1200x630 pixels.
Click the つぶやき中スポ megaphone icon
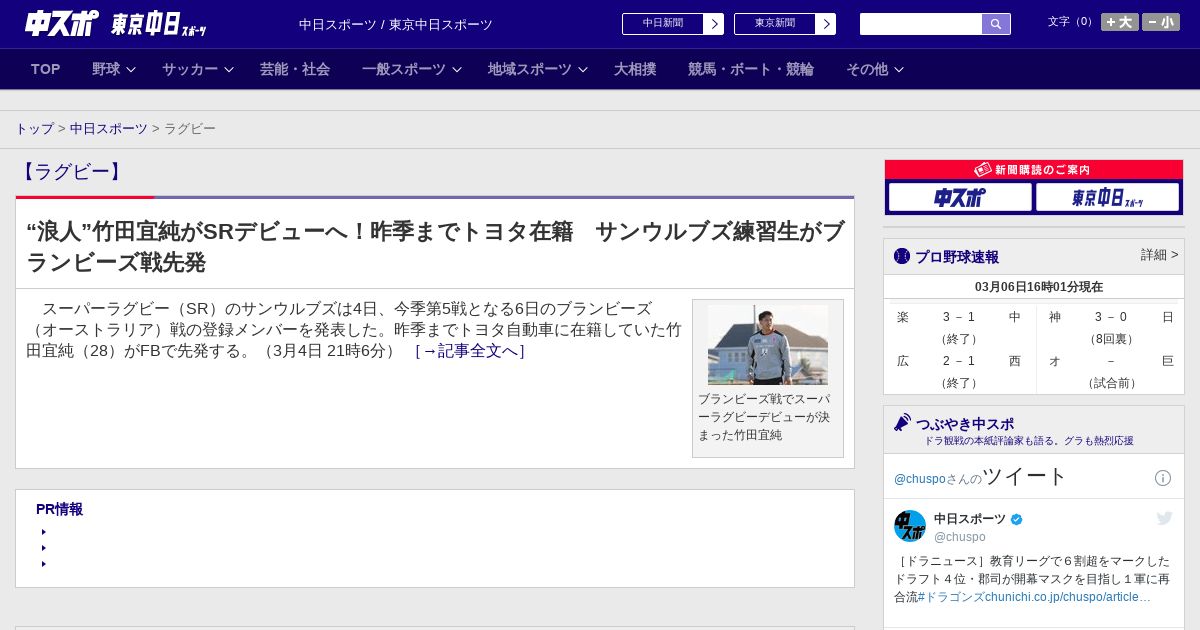(902, 423)
